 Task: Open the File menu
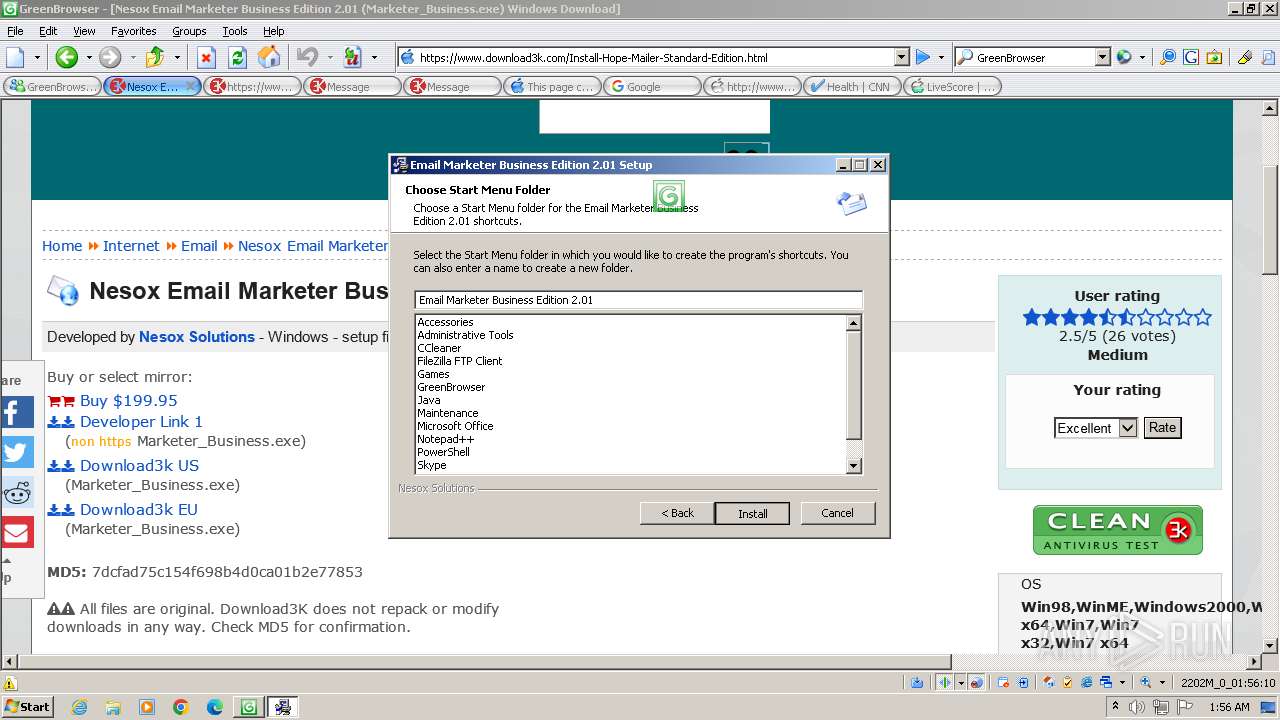[15, 31]
